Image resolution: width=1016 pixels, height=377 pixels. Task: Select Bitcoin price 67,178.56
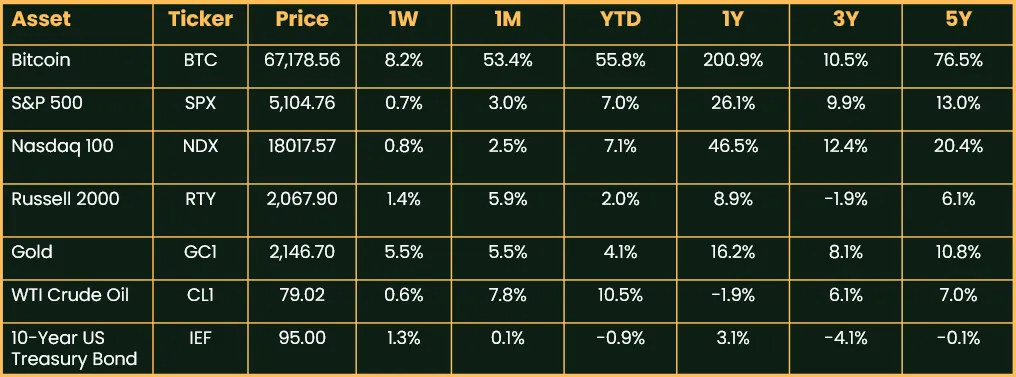coord(302,61)
